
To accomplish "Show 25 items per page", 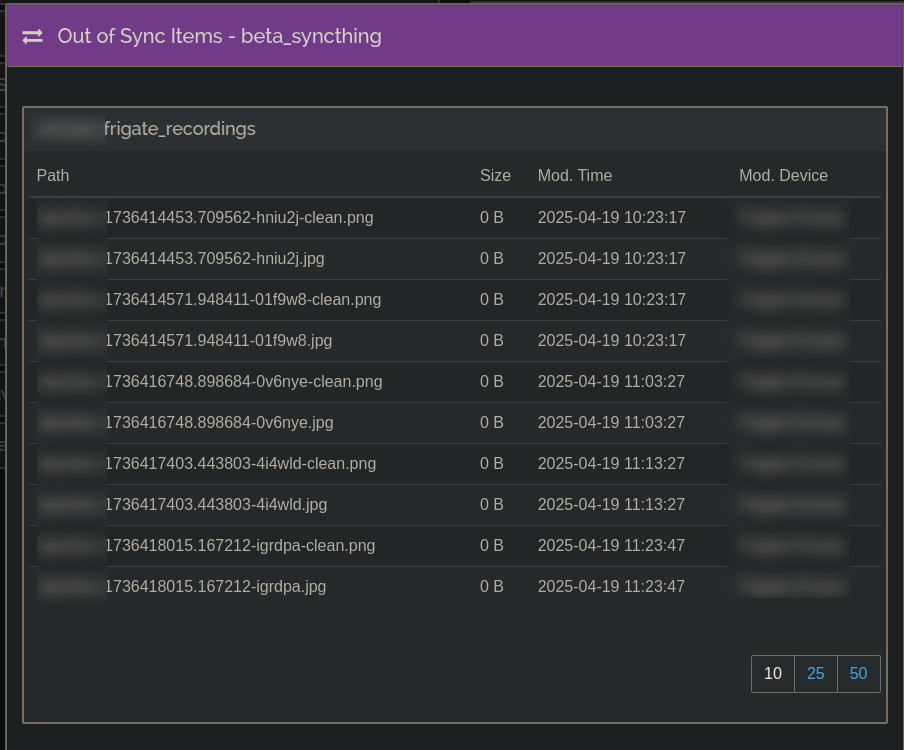I will click(815, 673).
